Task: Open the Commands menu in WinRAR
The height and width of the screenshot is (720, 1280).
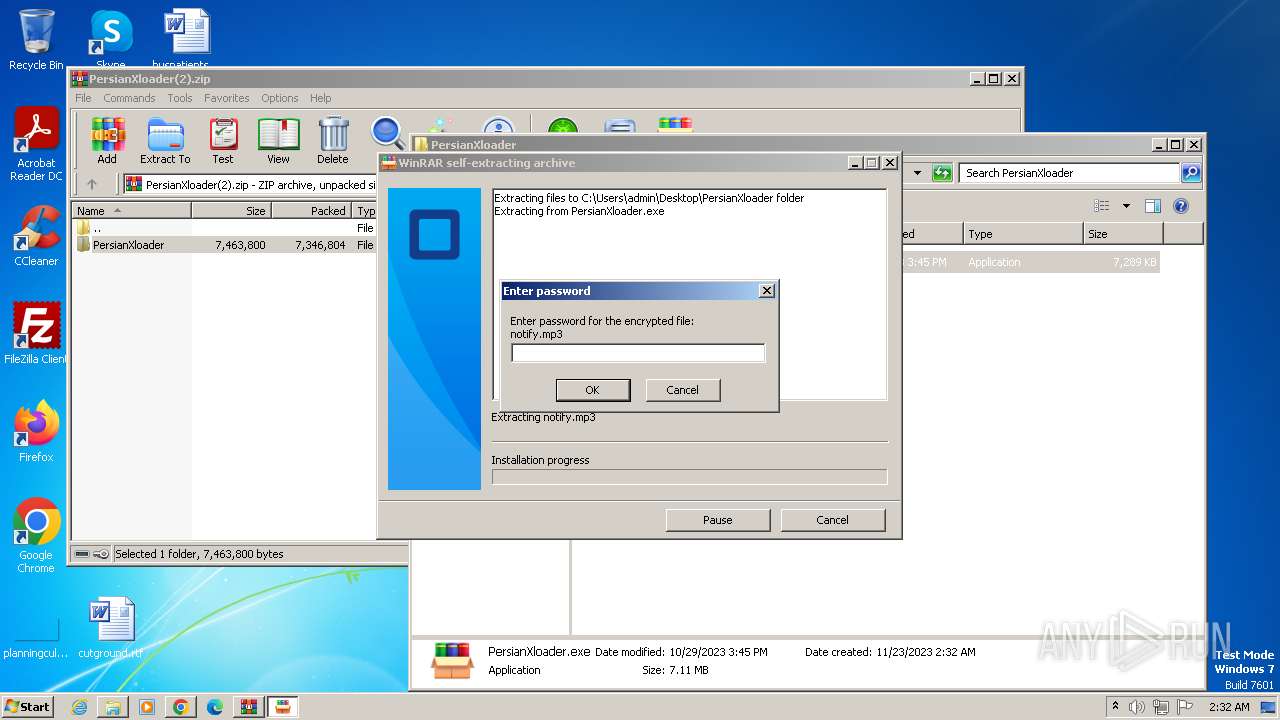Action: [129, 98]
